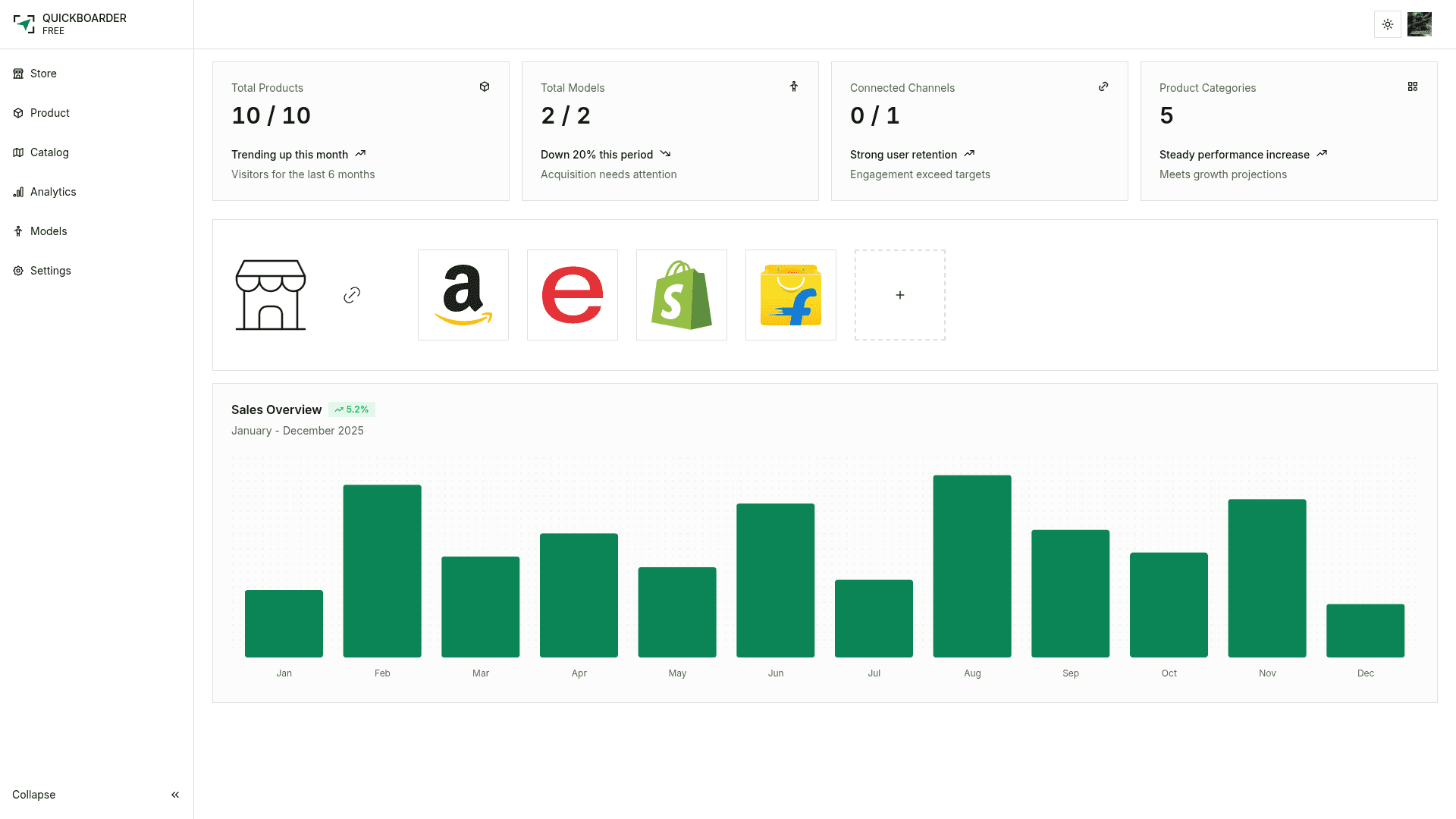Navigate to Models page
Image resolution: width=1456 pixels, height=819 pixels.
(49, 231)
